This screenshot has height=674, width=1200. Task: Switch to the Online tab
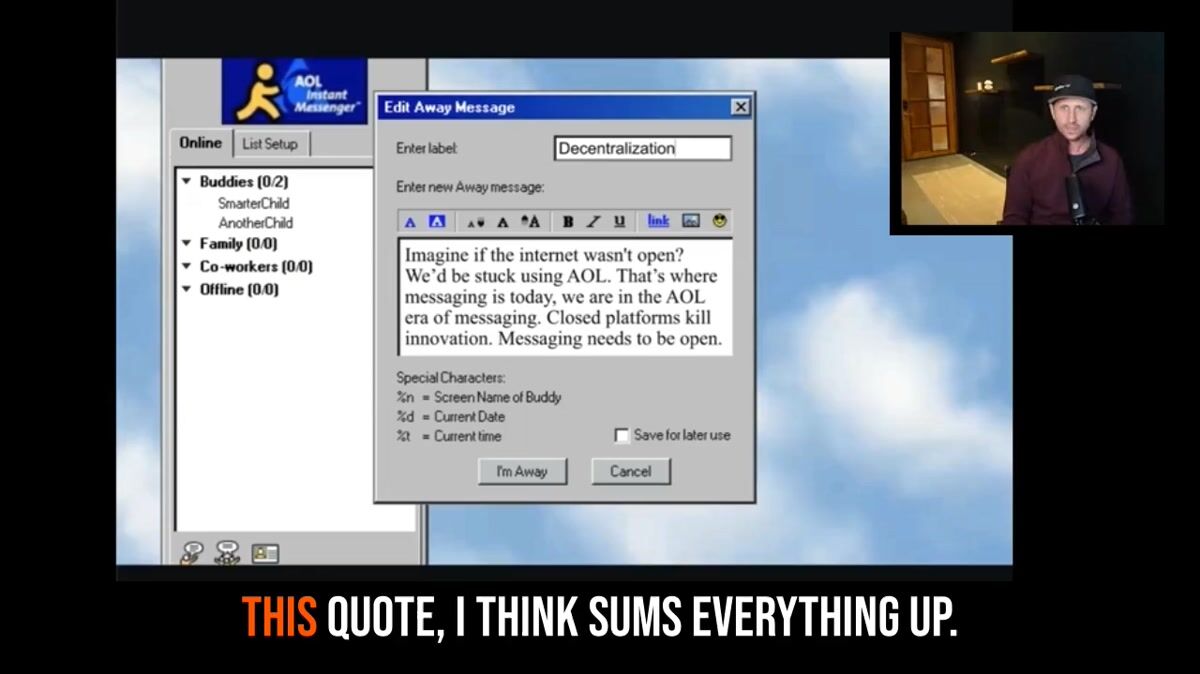[x=201, y=143]
